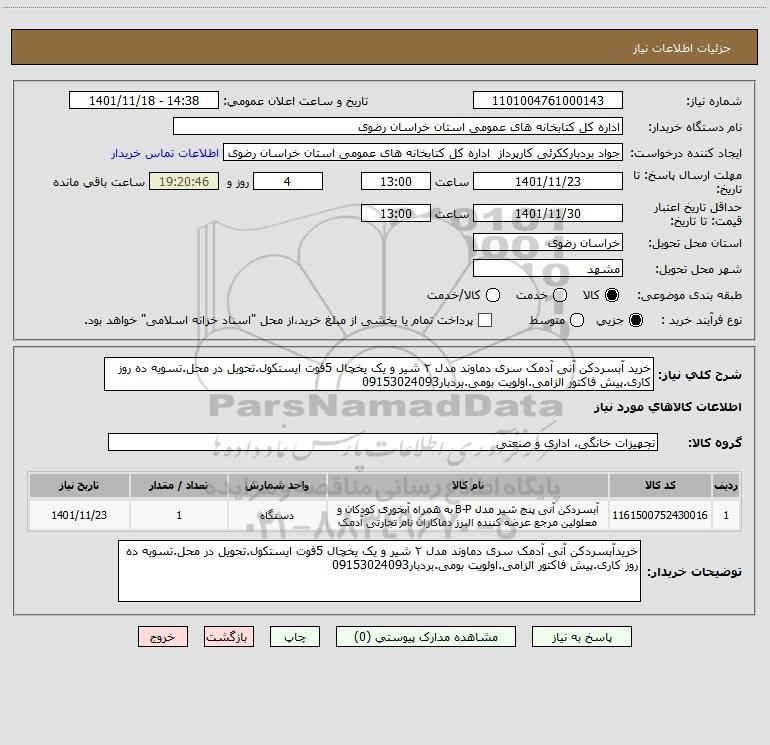770x745 pixels.
Task: Click the خروج exit button
Action: [x=163, y=637]
